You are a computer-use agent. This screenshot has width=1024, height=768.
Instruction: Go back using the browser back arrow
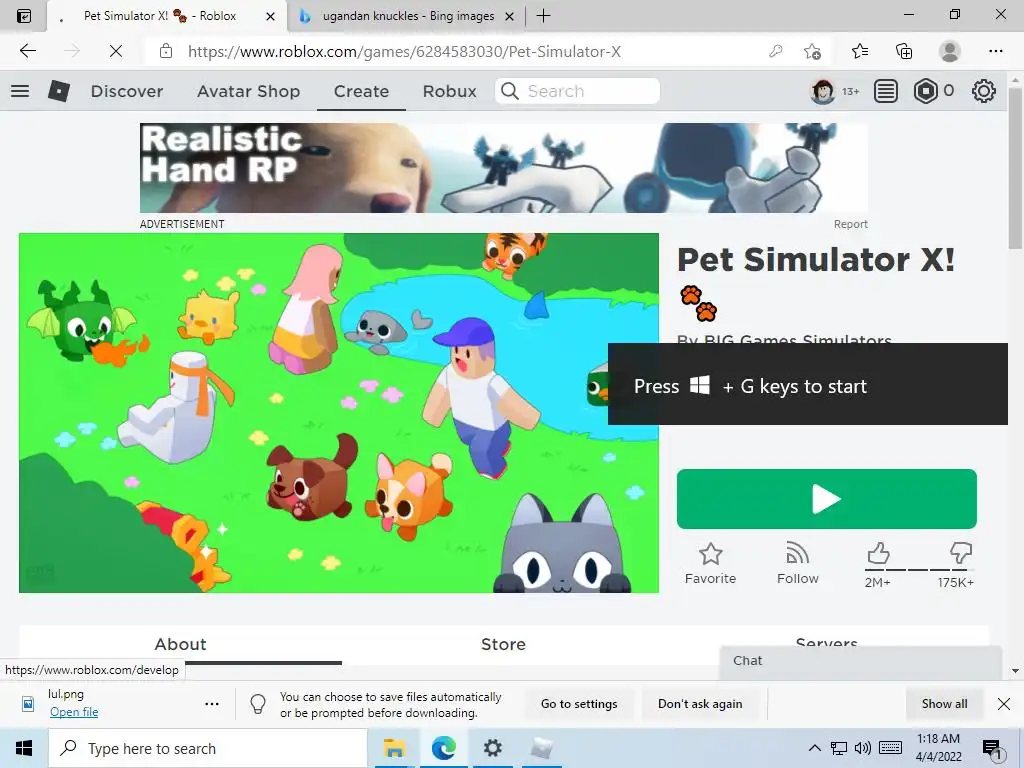coord(27,51)
